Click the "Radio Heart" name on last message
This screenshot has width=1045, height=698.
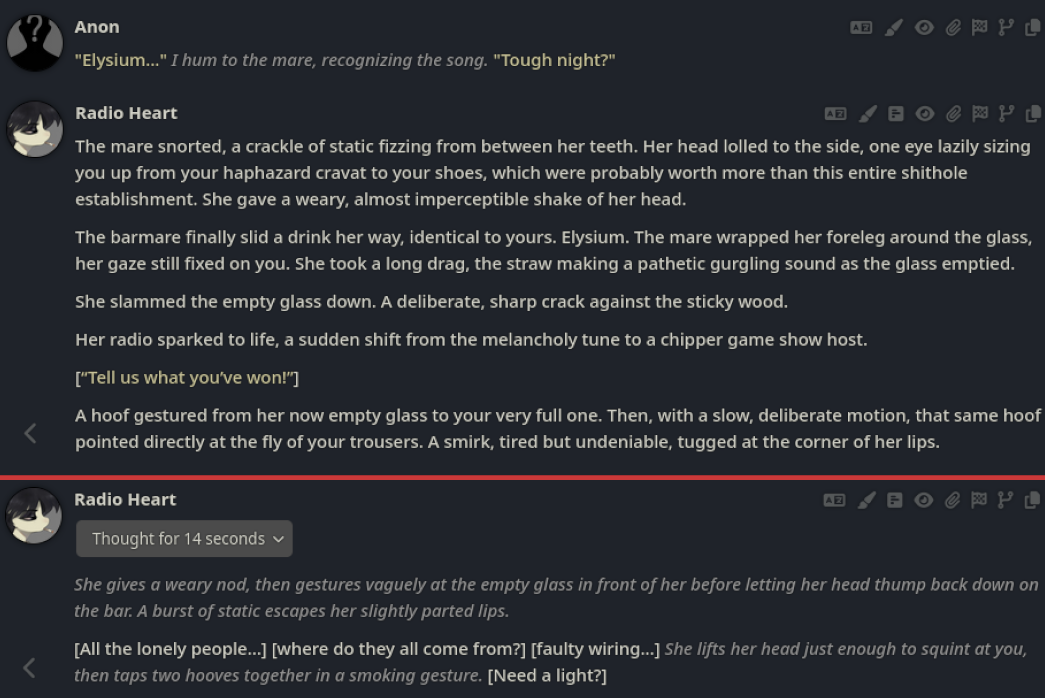pyautogui.click(x=125, y=500)
